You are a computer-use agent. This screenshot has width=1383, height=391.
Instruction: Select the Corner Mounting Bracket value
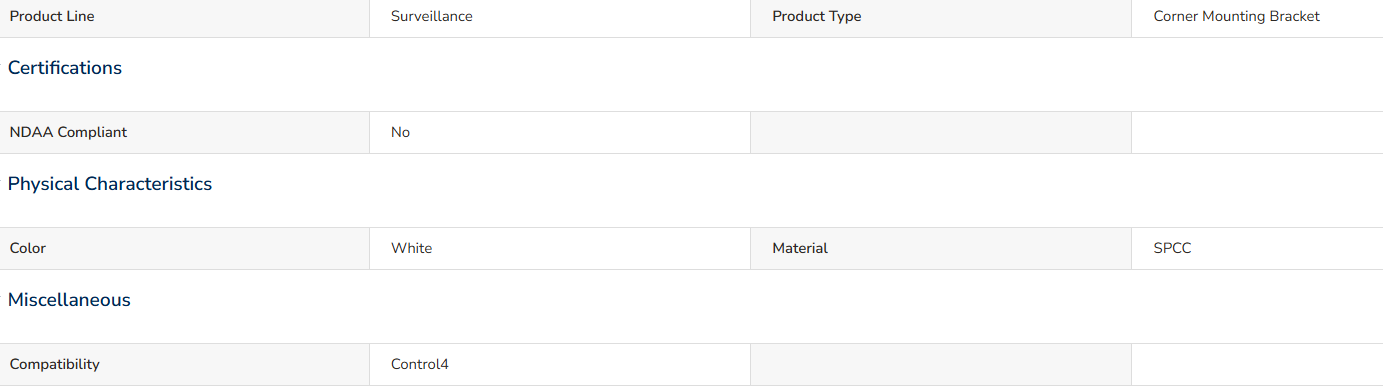1236,16
